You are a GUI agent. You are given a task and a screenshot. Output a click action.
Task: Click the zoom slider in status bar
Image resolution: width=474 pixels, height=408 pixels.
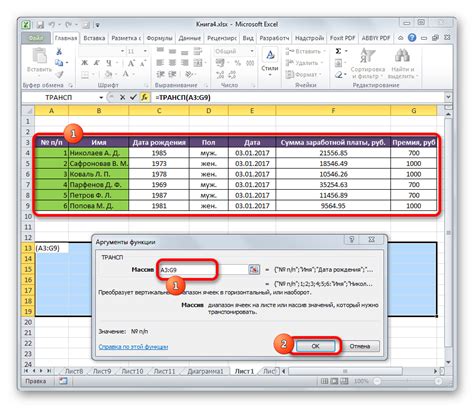click(407, 381)
